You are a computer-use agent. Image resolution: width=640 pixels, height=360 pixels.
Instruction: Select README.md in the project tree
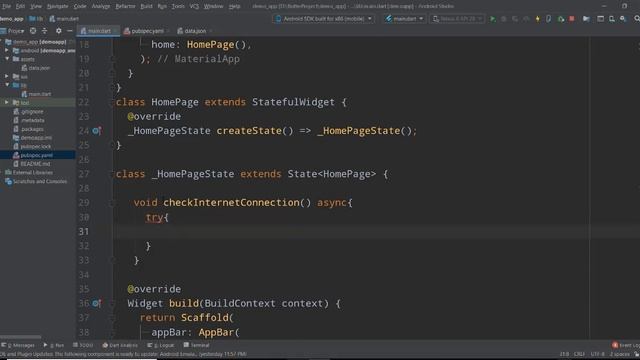coord(31,164)
